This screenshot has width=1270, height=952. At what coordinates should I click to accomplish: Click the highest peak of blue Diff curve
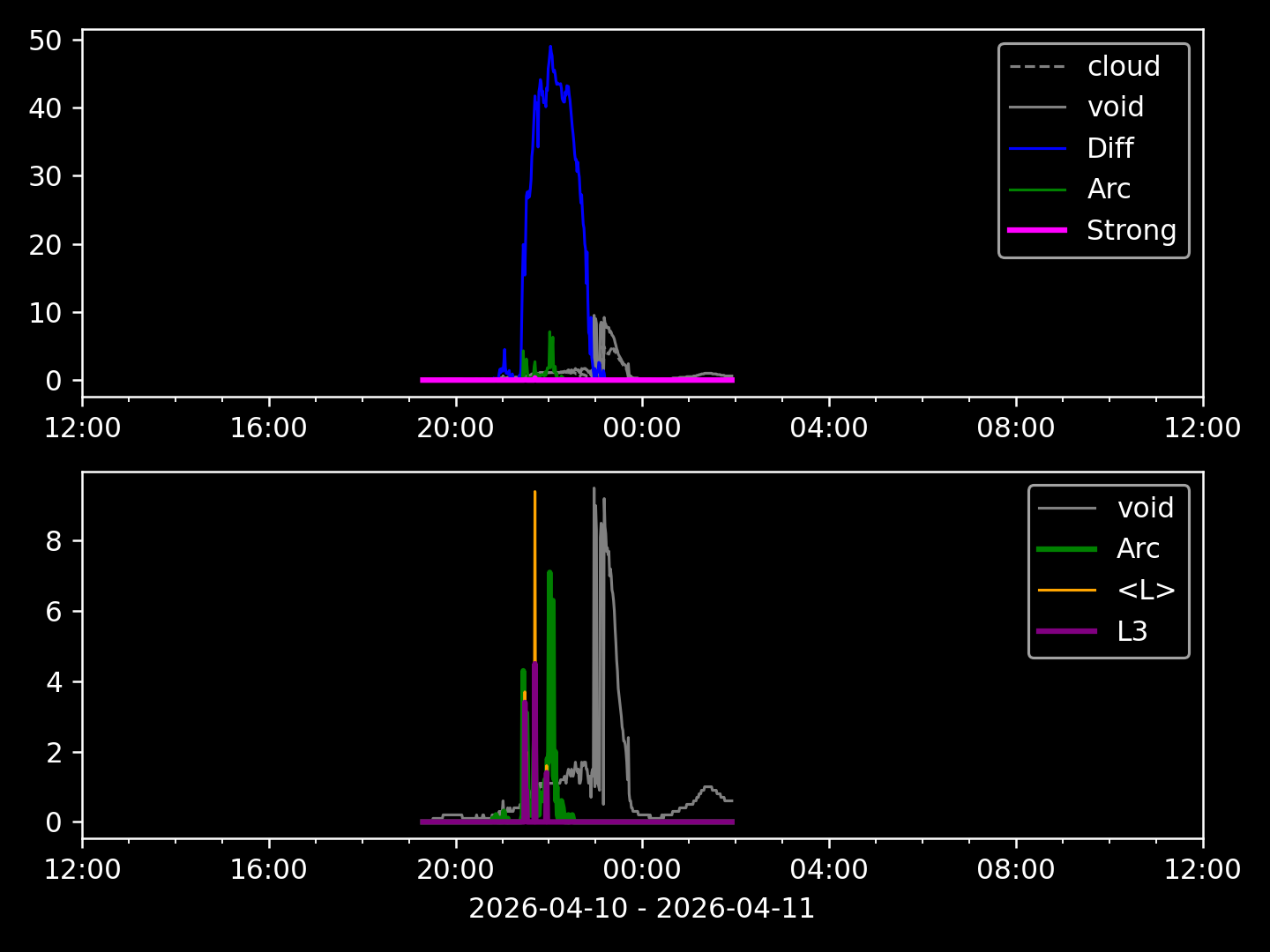(x=550, y=48)
